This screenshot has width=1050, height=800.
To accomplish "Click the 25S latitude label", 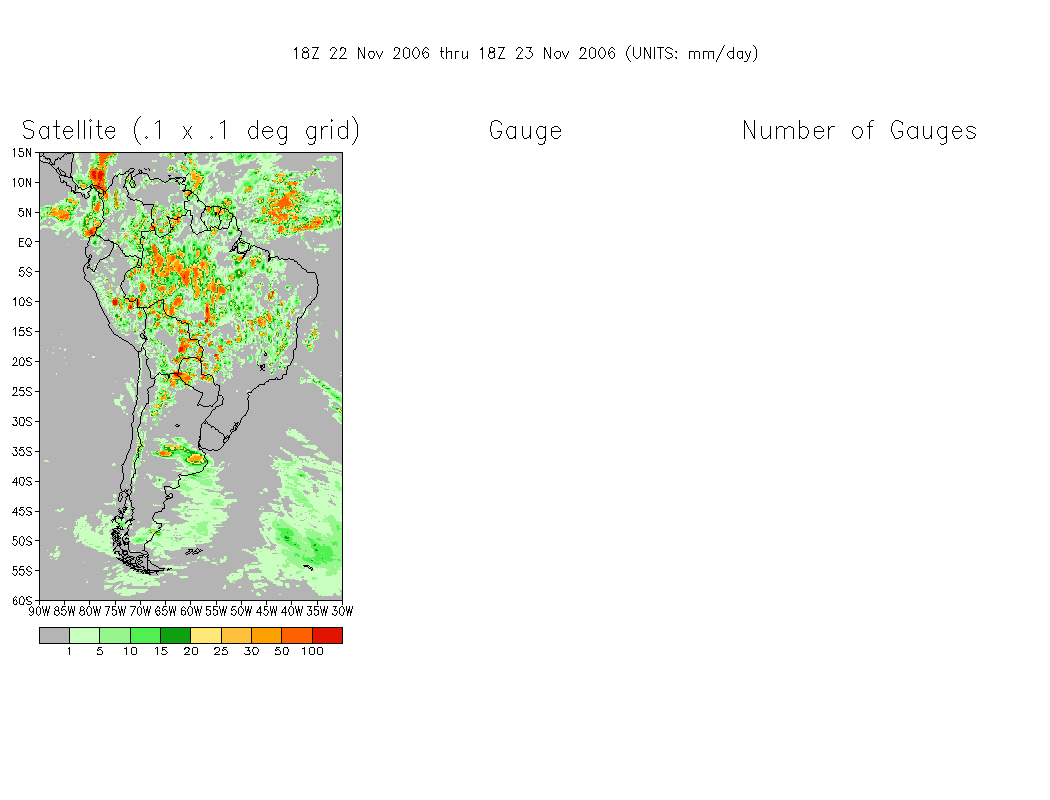I will [x=22, y=392].
